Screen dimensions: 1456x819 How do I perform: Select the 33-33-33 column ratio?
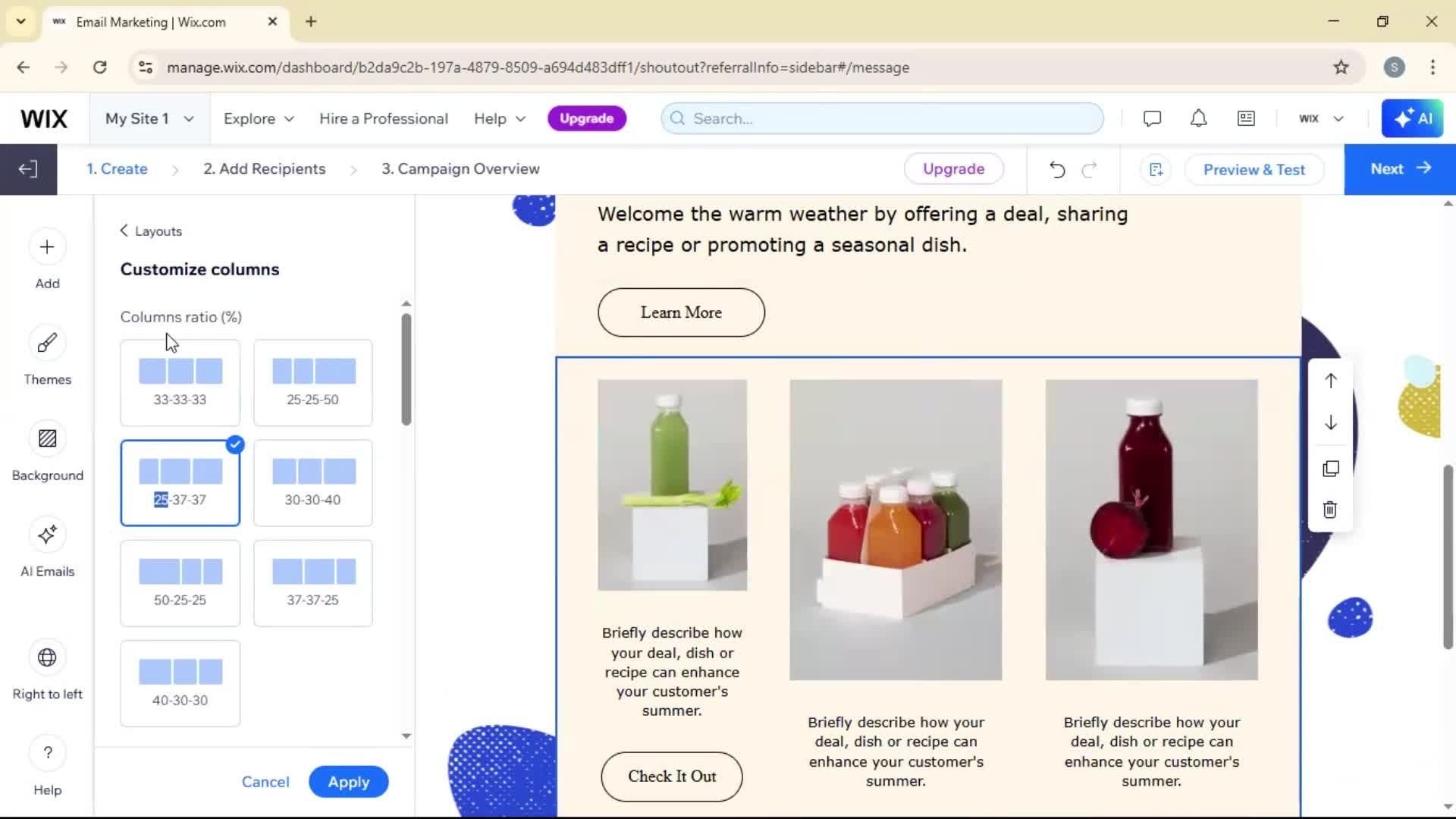tap(180, 383)
